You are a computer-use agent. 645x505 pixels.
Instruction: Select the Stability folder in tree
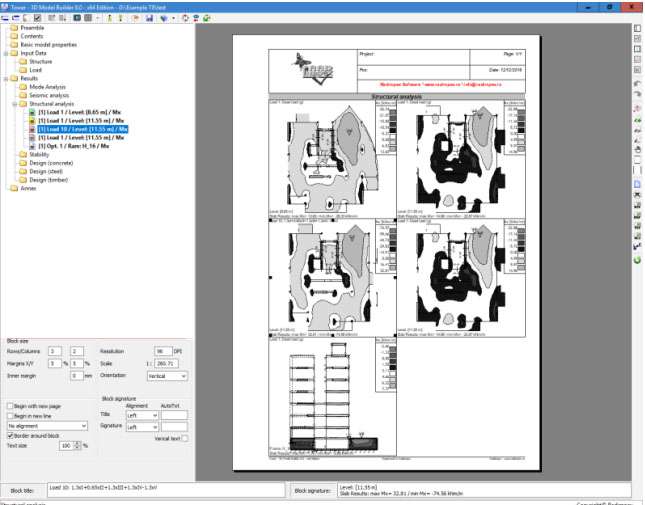pos(39,155)
